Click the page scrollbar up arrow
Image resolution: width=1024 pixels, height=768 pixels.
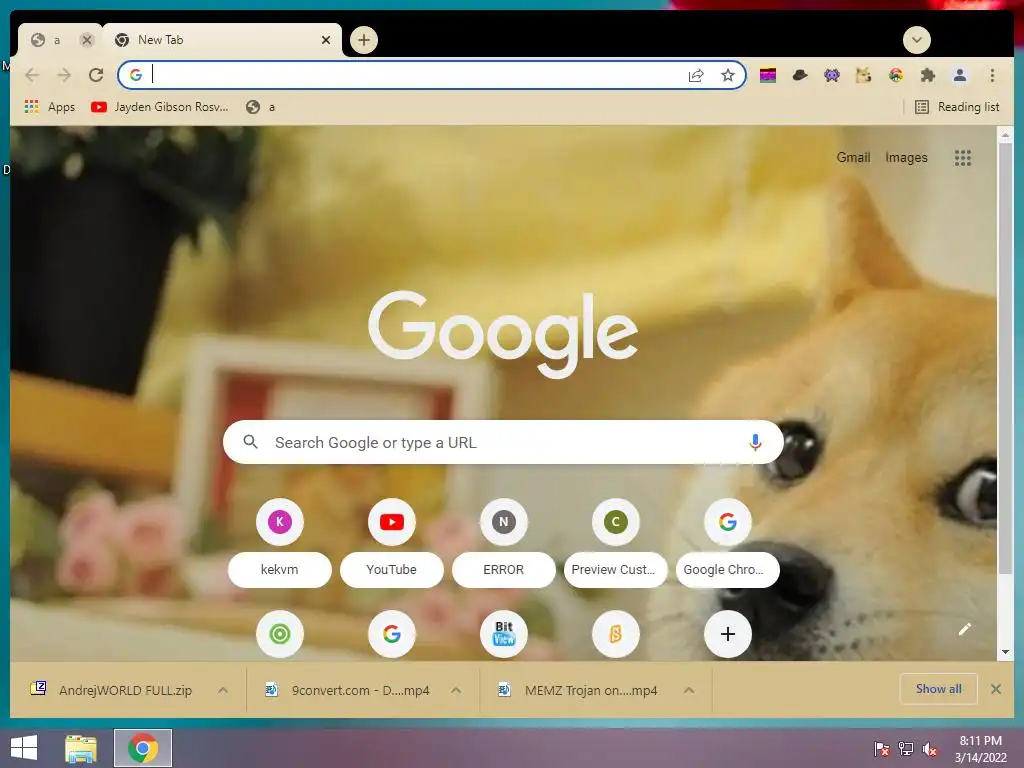click(x=1005, y=135)
